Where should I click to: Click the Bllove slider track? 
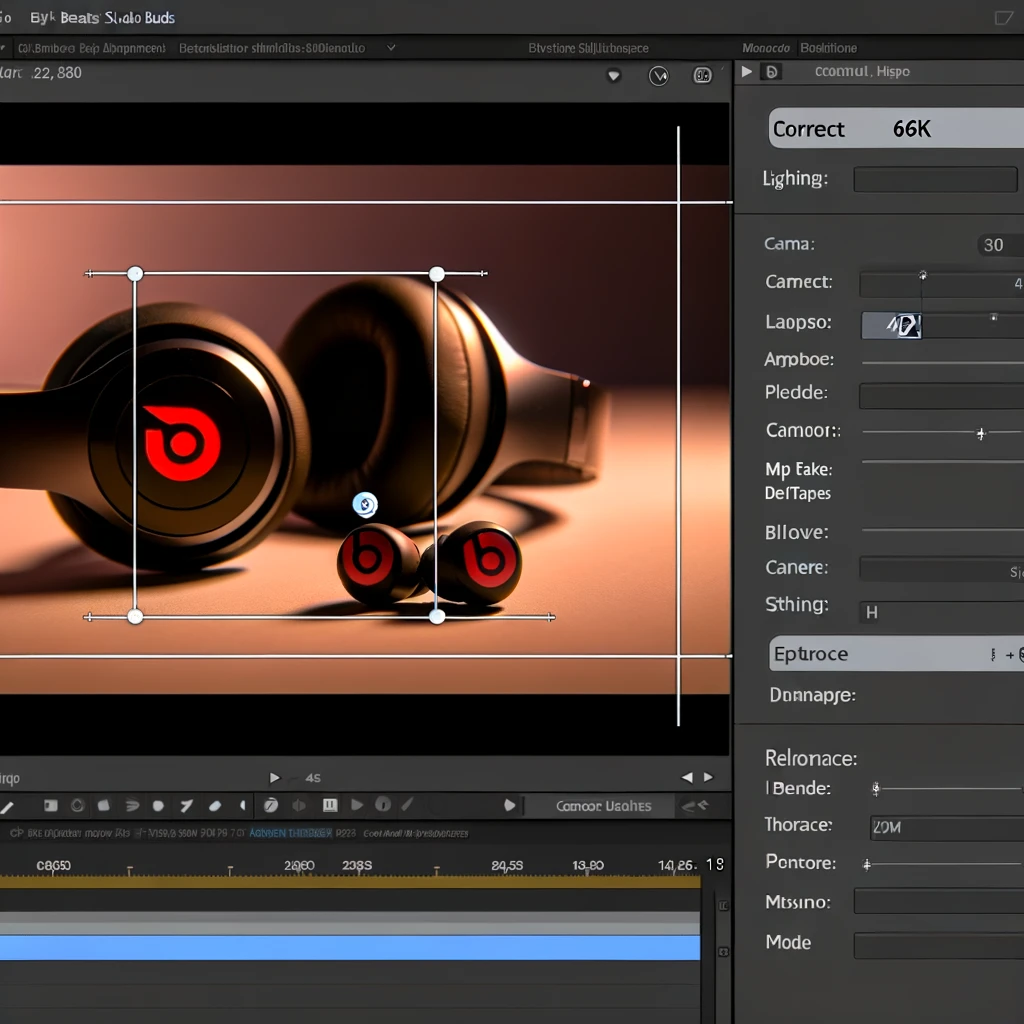[x=943, y=530]
